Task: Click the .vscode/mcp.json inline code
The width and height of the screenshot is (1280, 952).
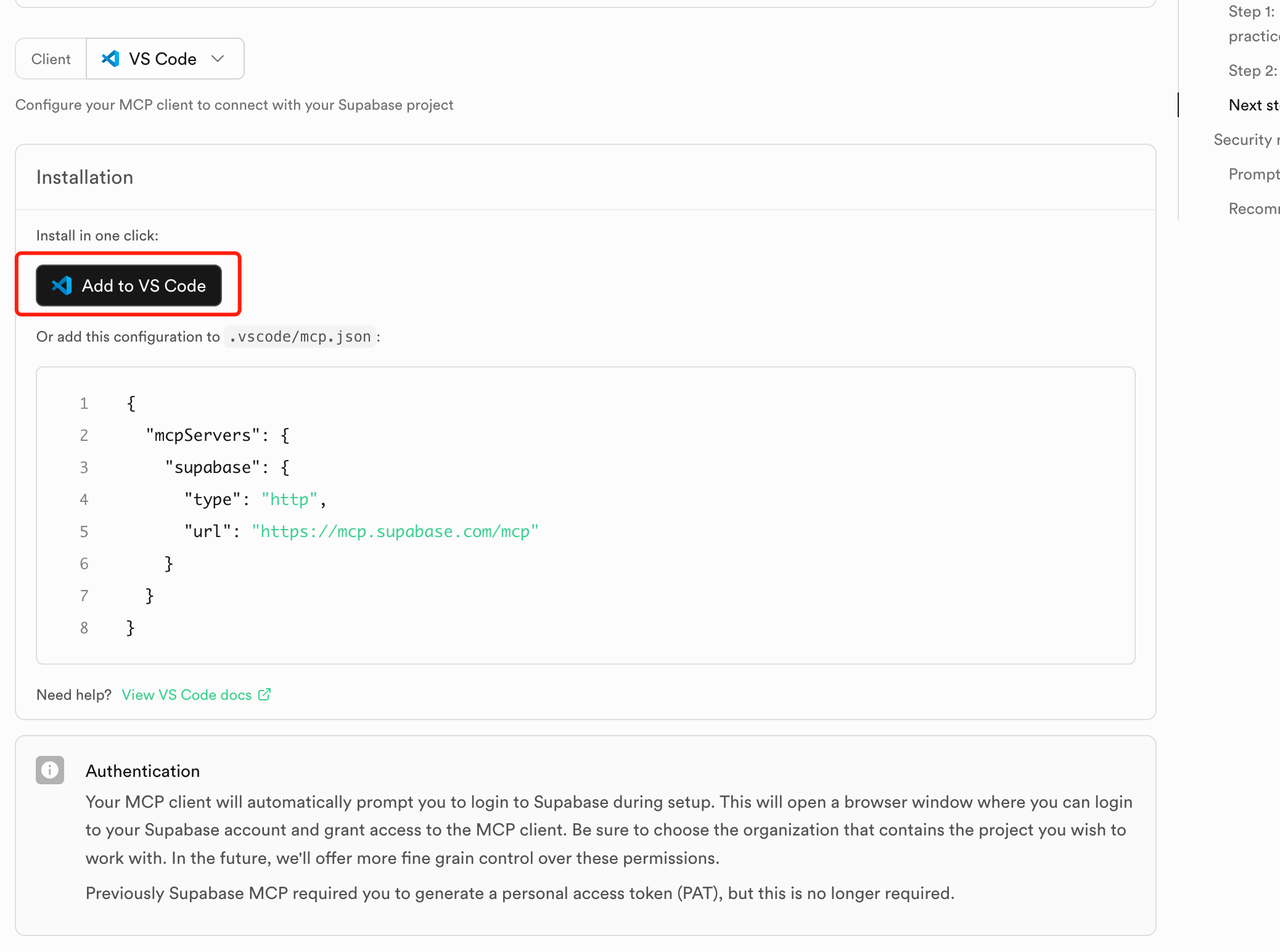Action: pyautogui.click(x=300, y=337)
